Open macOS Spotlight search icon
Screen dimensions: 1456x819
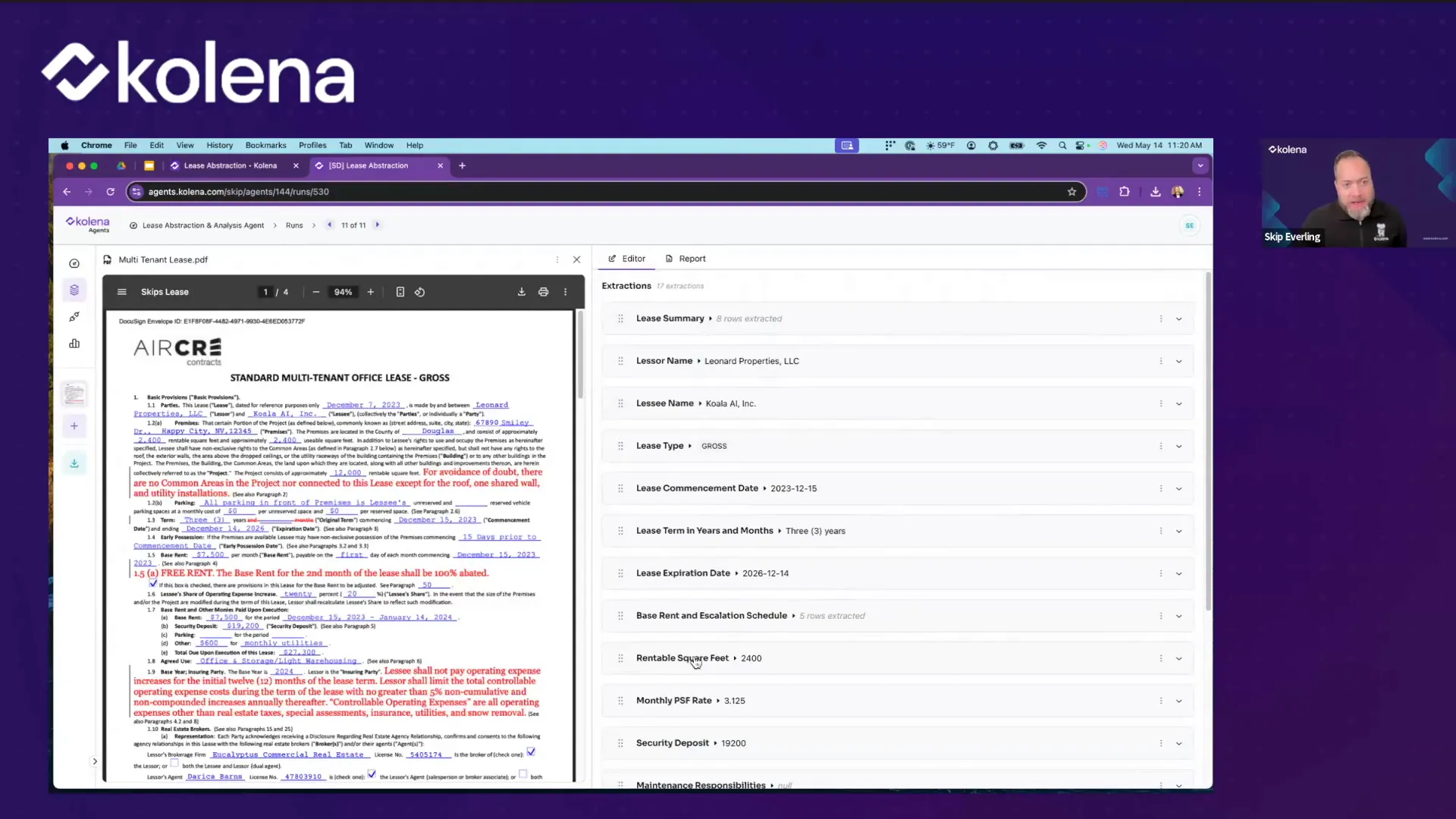pyautogui.click(x=1062, y=146)
